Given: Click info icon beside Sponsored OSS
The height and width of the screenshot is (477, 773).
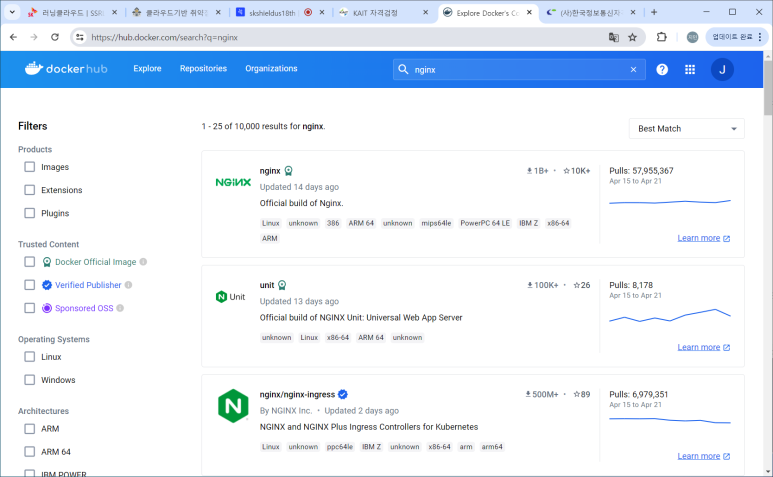Looking at the screenshot, I should click(x=120, y=308).
